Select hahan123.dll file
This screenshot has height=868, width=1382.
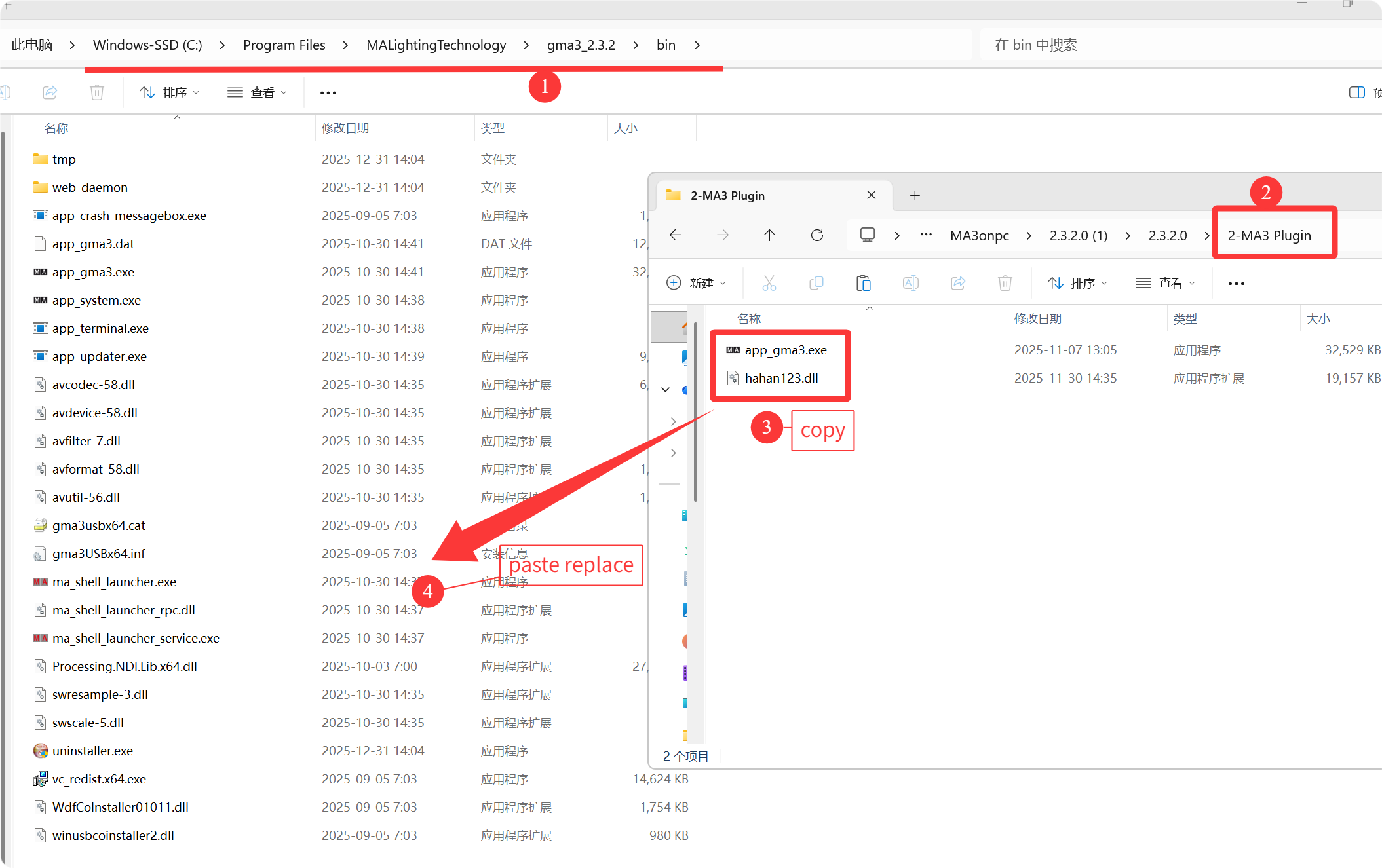point(781,378)
